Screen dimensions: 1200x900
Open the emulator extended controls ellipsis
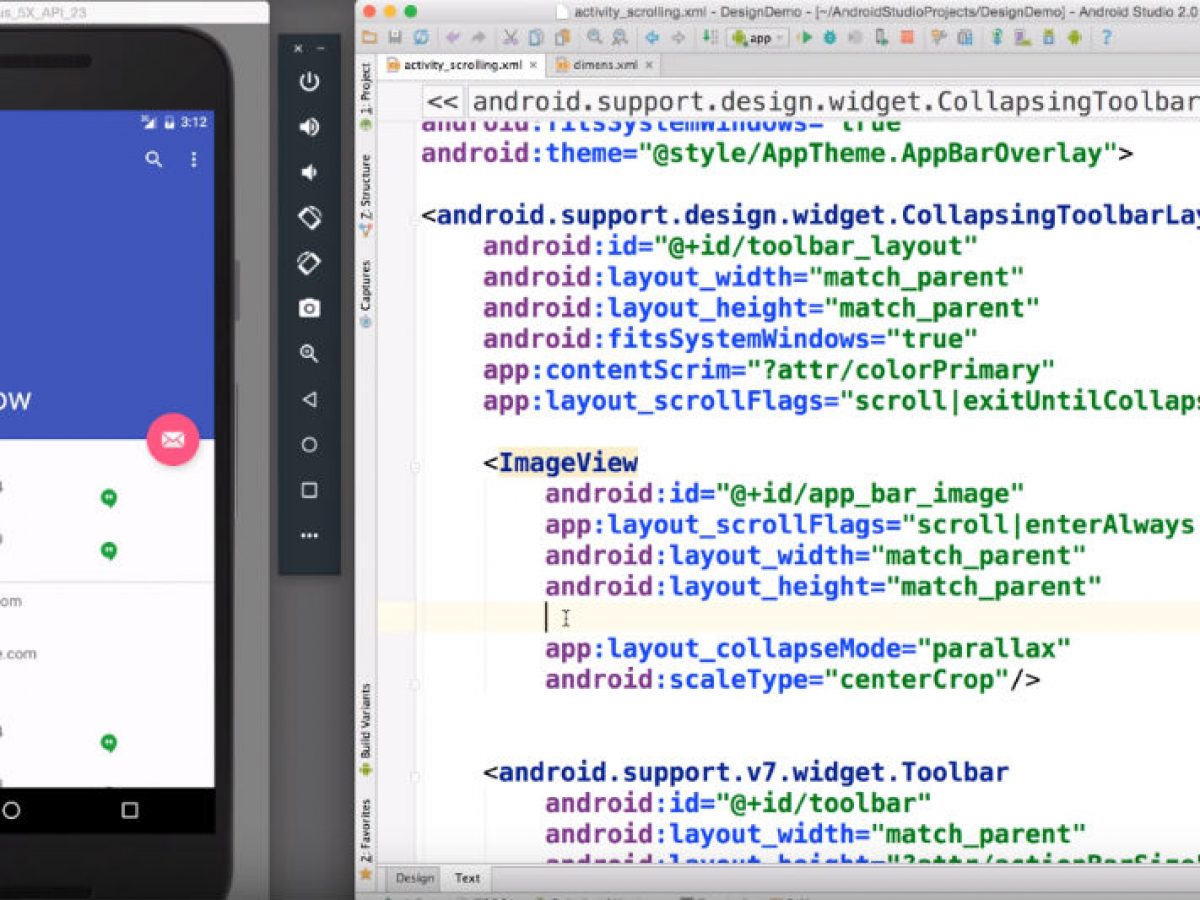pos(309,536)
